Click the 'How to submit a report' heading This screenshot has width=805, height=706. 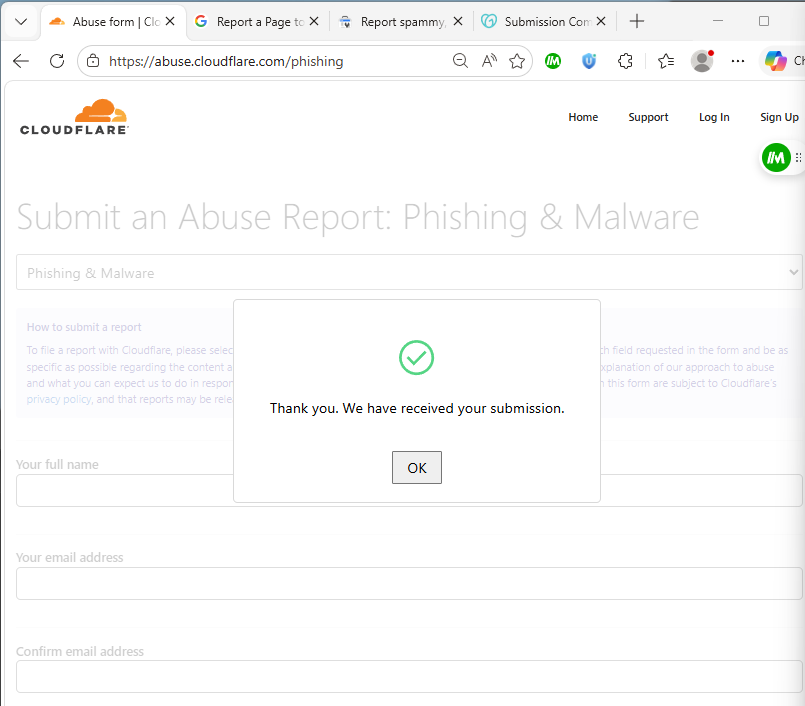point(84,327)
